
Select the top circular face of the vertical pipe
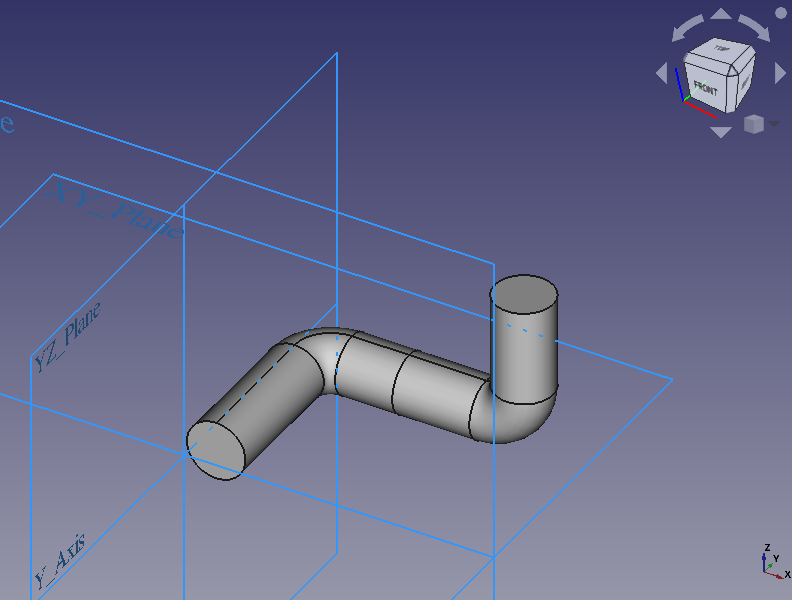click(524, 294)
